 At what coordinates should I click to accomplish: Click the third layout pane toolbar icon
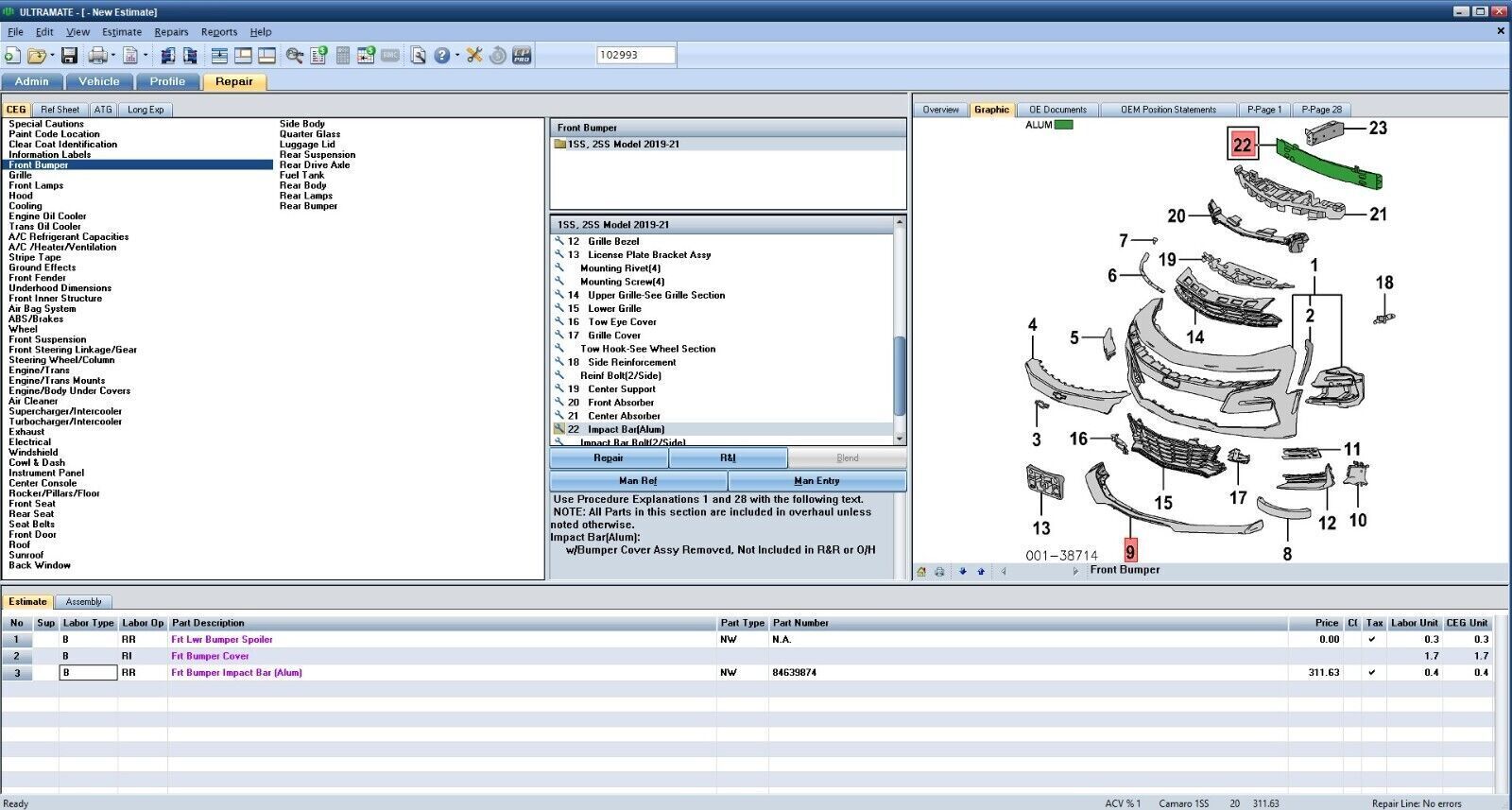coord(266,56)
